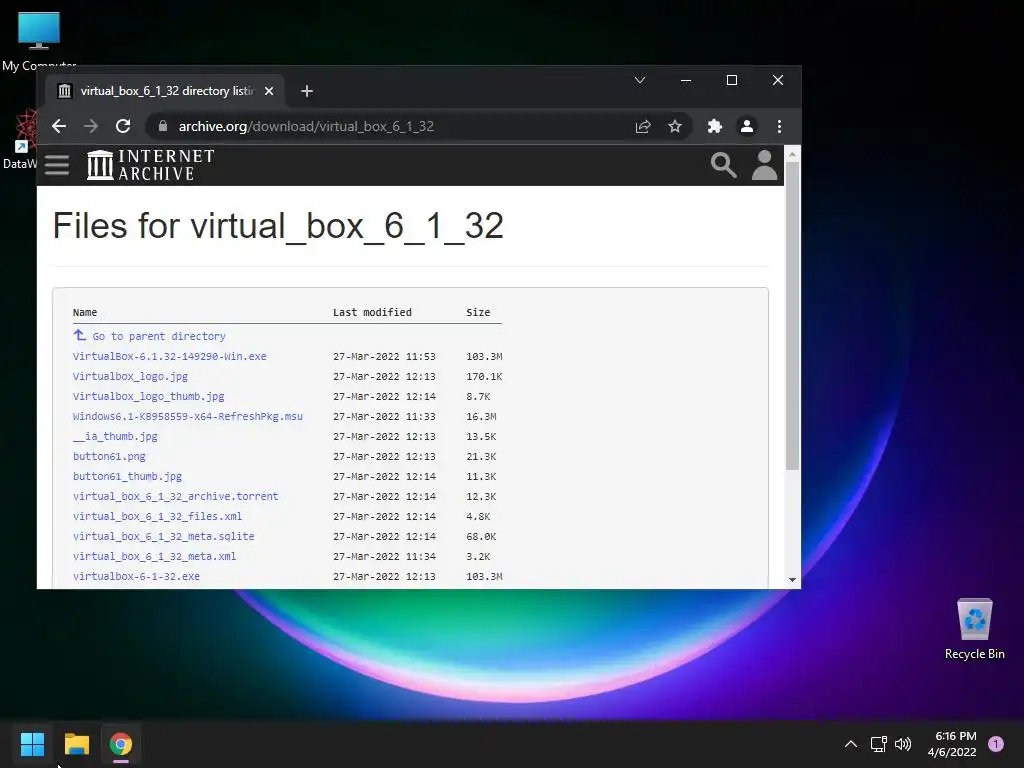Click the address bar URL

pyautogui.click(x=306, y=126)
